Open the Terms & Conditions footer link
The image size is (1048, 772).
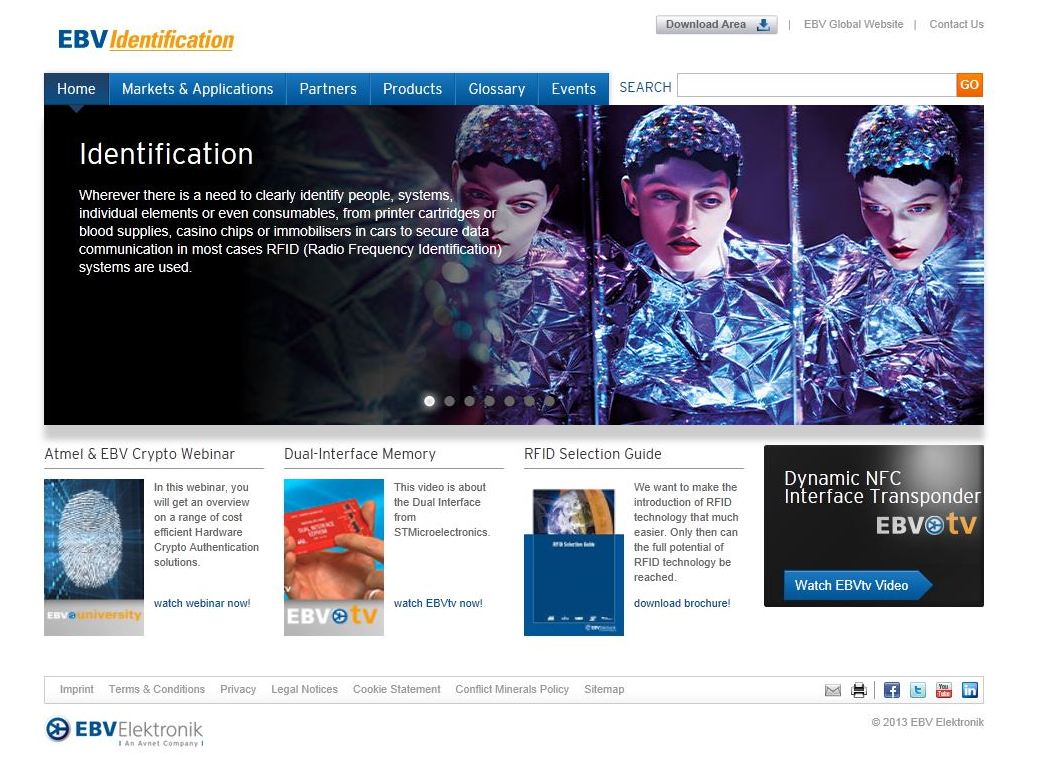tap(157, 689)
